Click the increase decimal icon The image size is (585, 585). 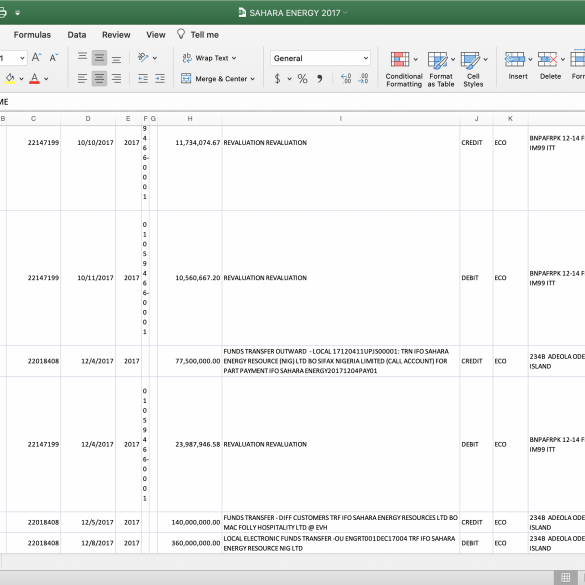[x=346, y=78]
